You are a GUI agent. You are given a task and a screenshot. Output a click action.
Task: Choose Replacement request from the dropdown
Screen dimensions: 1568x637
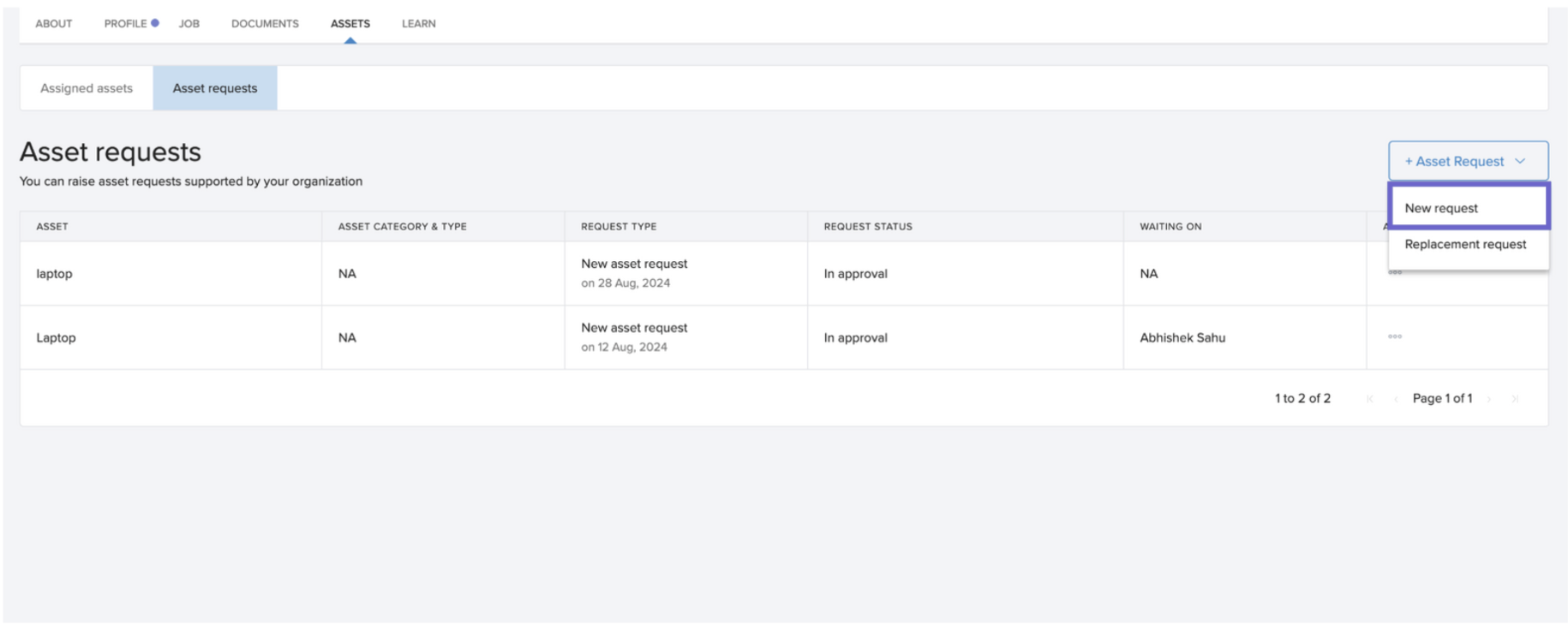click(x=1465, y=245)
